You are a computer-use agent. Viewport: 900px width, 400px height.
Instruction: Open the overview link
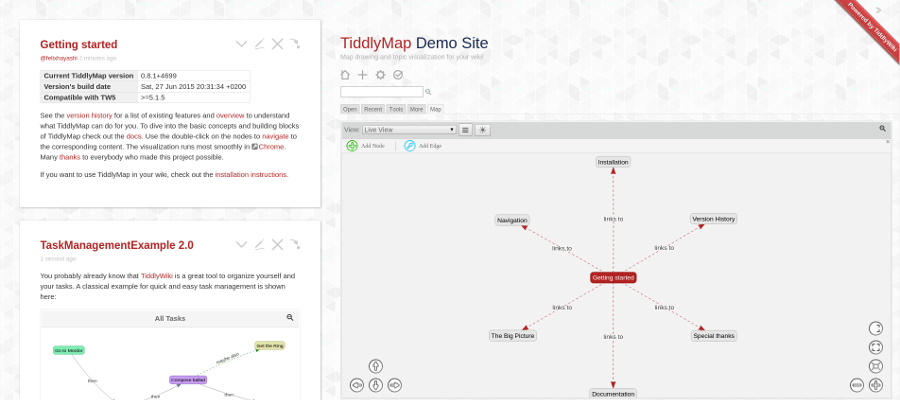tap(230, 115)
